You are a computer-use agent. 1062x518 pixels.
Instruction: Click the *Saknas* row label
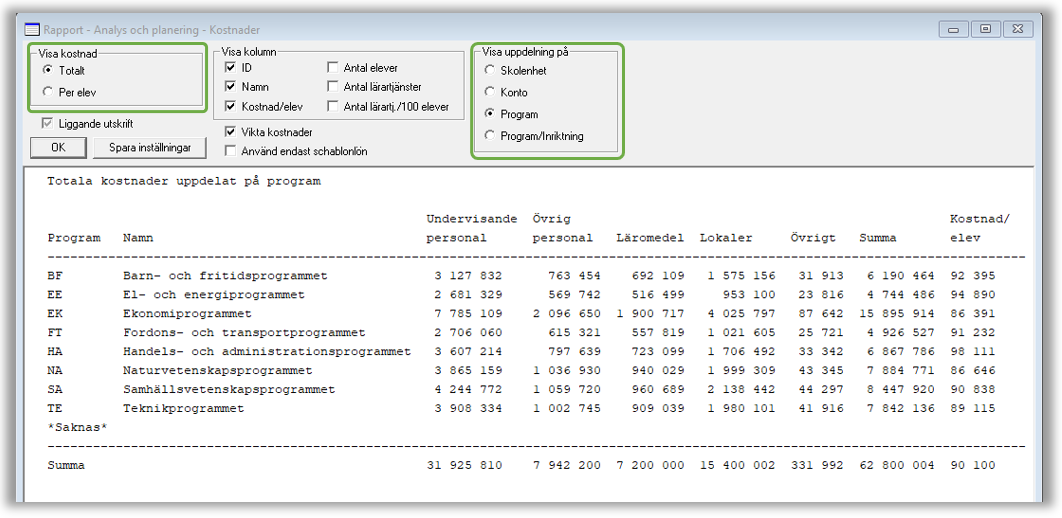(77, 427)
